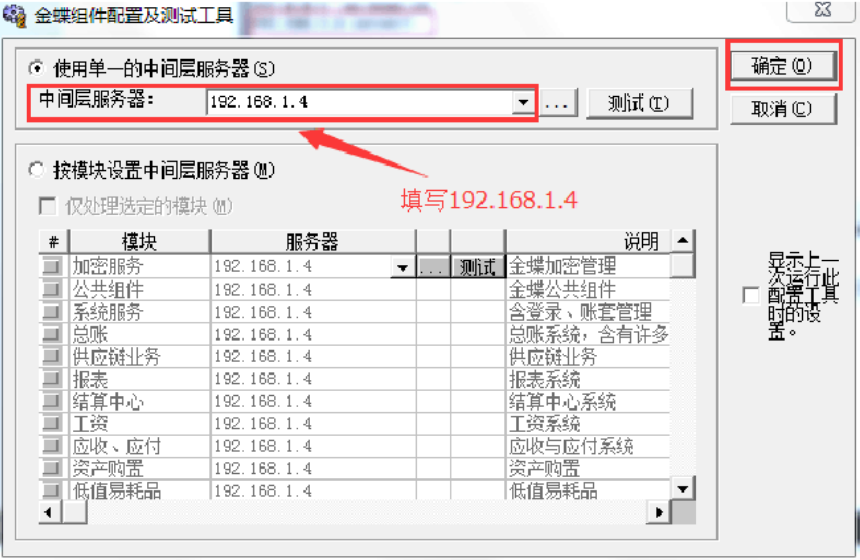The image size is (860, 560).
Task: Close the configuration tool window
Action: click(x=821, y=10)
